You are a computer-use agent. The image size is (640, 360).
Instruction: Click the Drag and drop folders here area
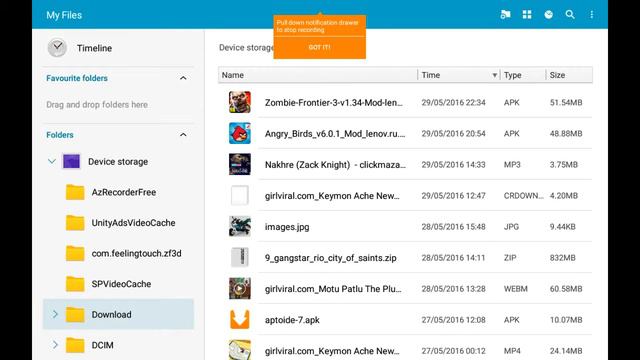click(x=97, y=104)
